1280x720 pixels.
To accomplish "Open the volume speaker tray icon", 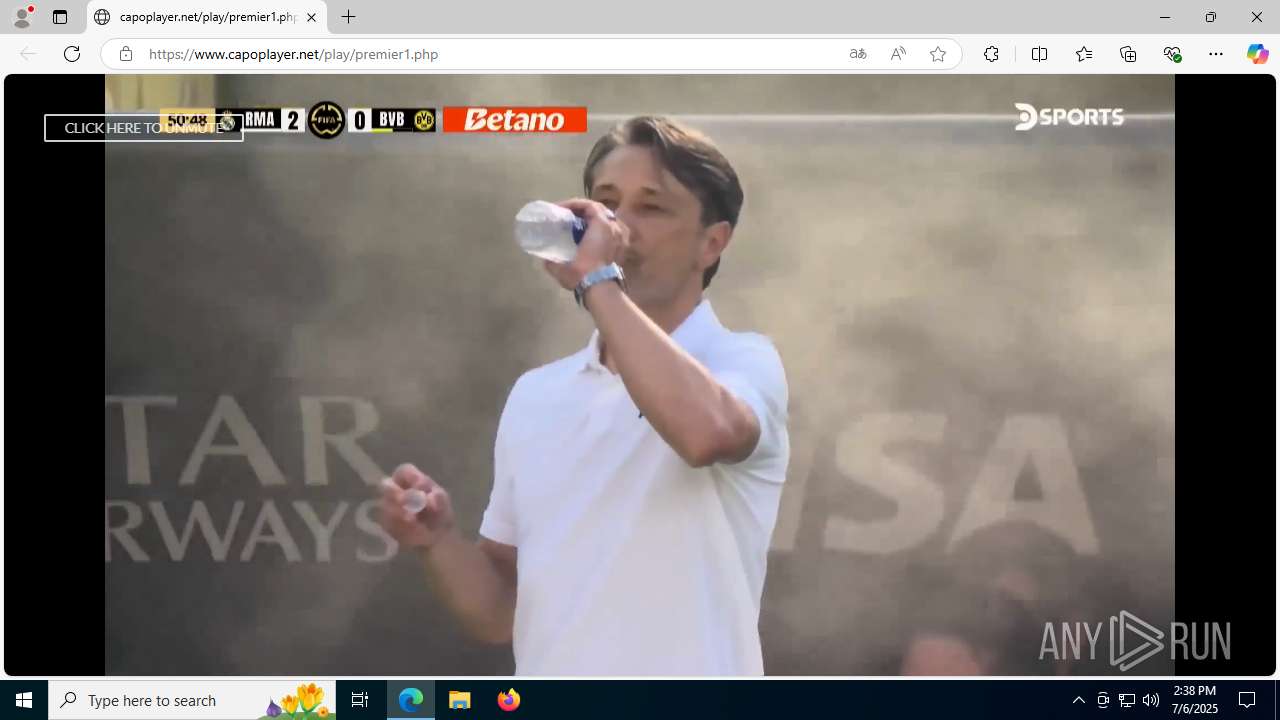I will coord(1151,700).
